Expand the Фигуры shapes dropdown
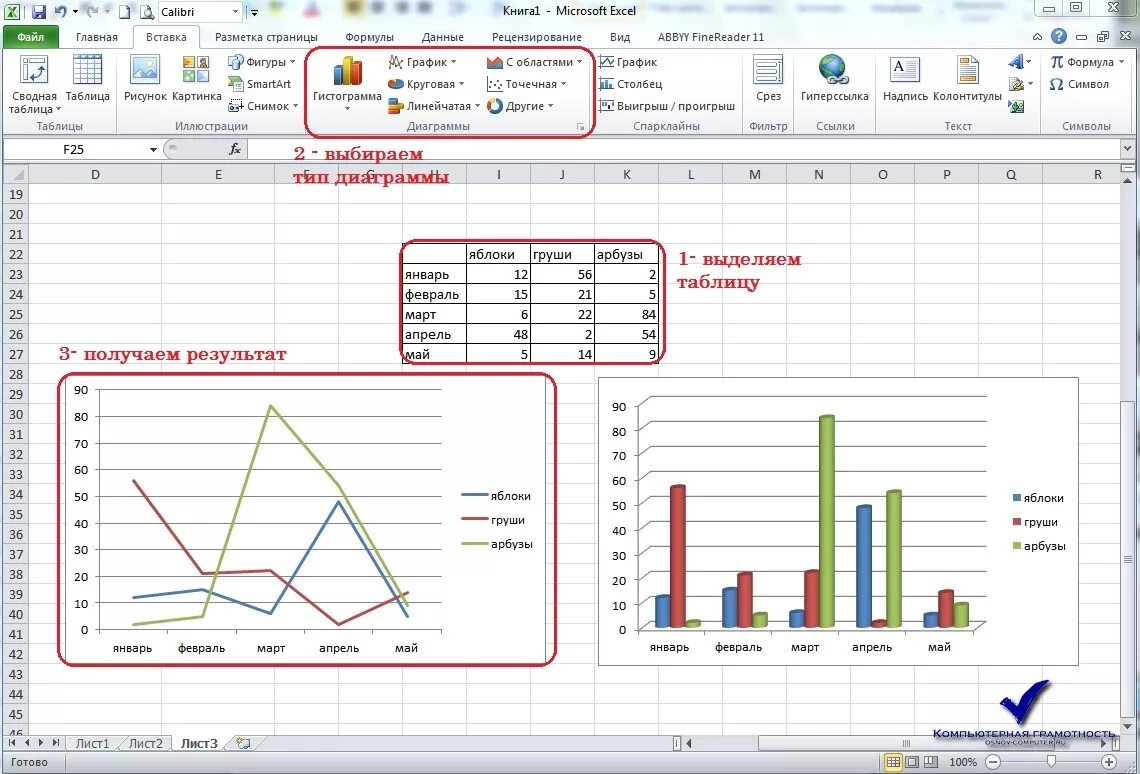 [292, 62]
